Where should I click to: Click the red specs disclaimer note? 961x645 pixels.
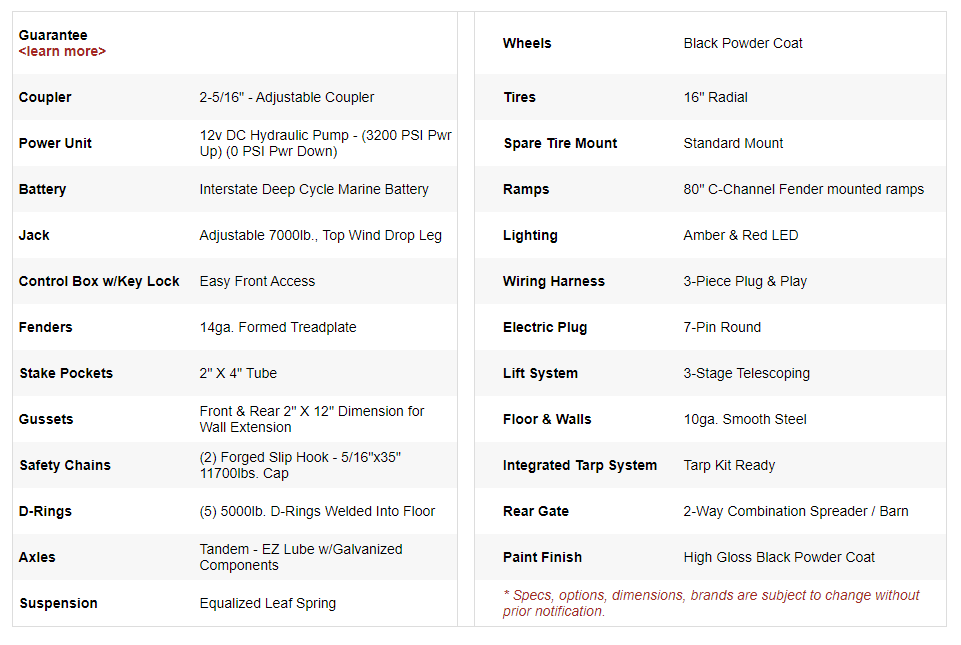pos(711,603)
